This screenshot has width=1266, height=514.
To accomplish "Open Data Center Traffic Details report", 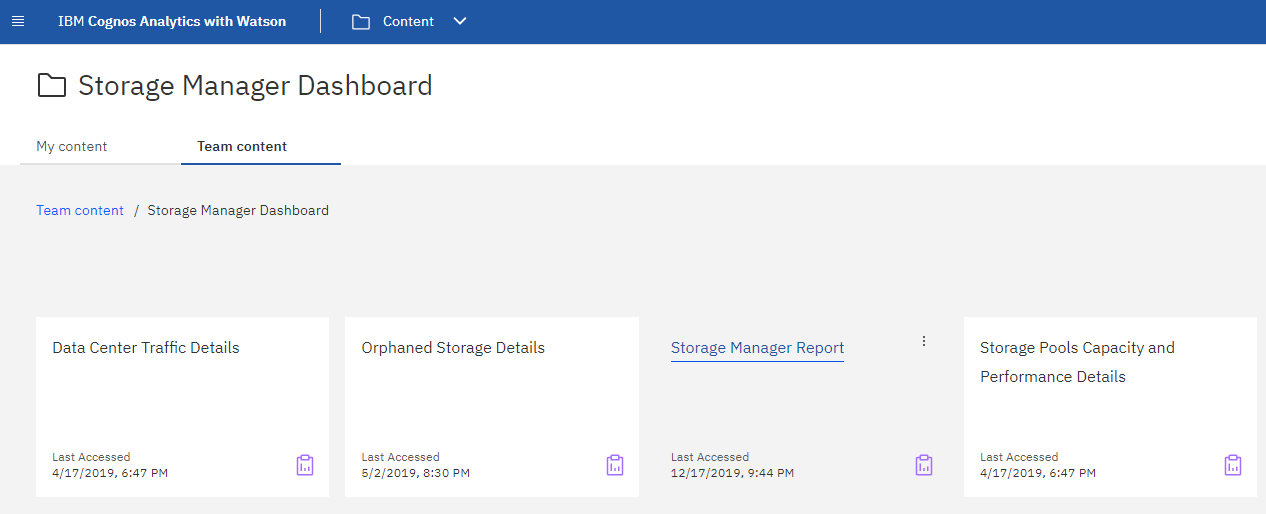I will [x=146, y=348].
